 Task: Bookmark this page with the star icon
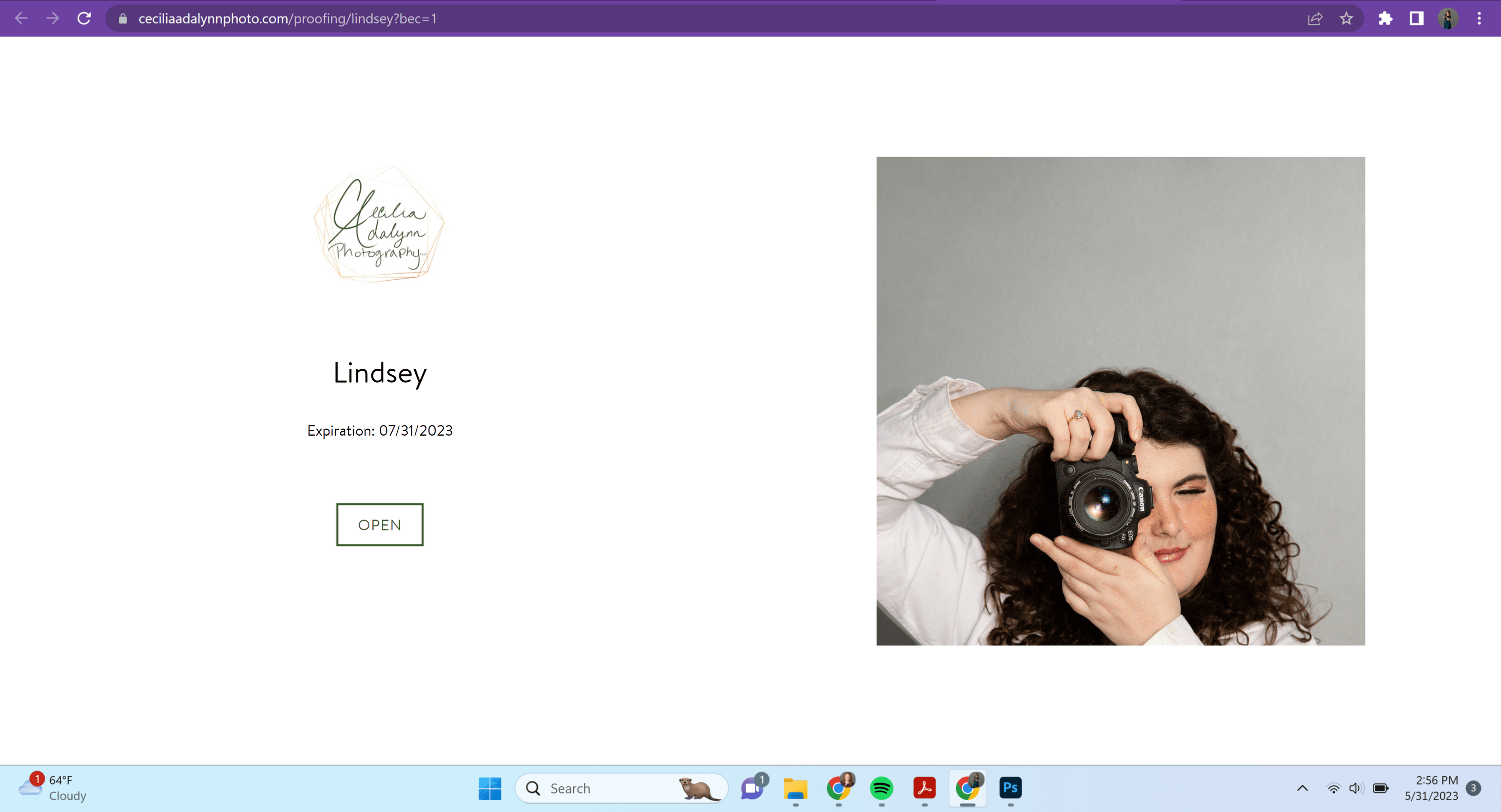(x=1346, y=18)
